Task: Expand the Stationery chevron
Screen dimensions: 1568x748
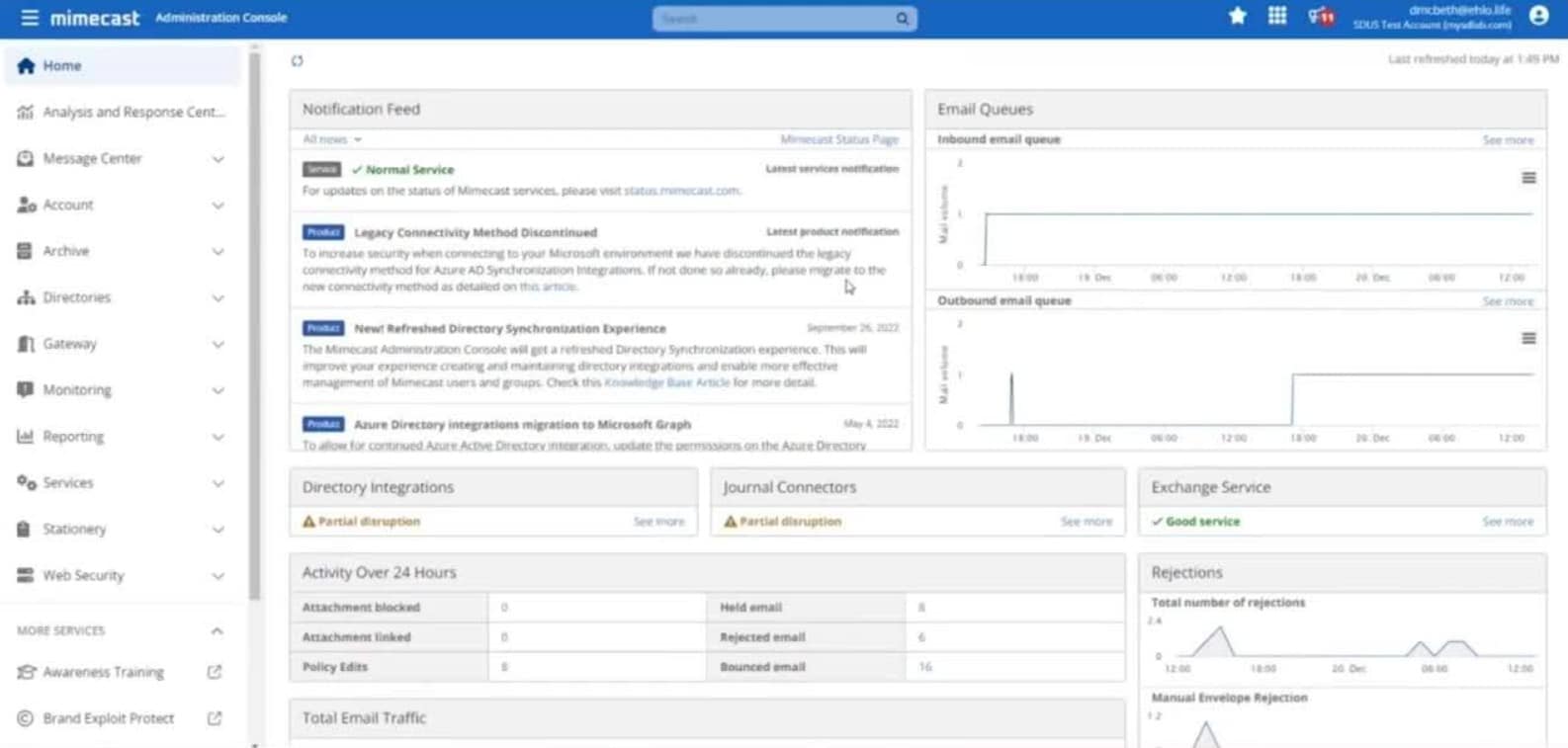Action: coord(218,530)
